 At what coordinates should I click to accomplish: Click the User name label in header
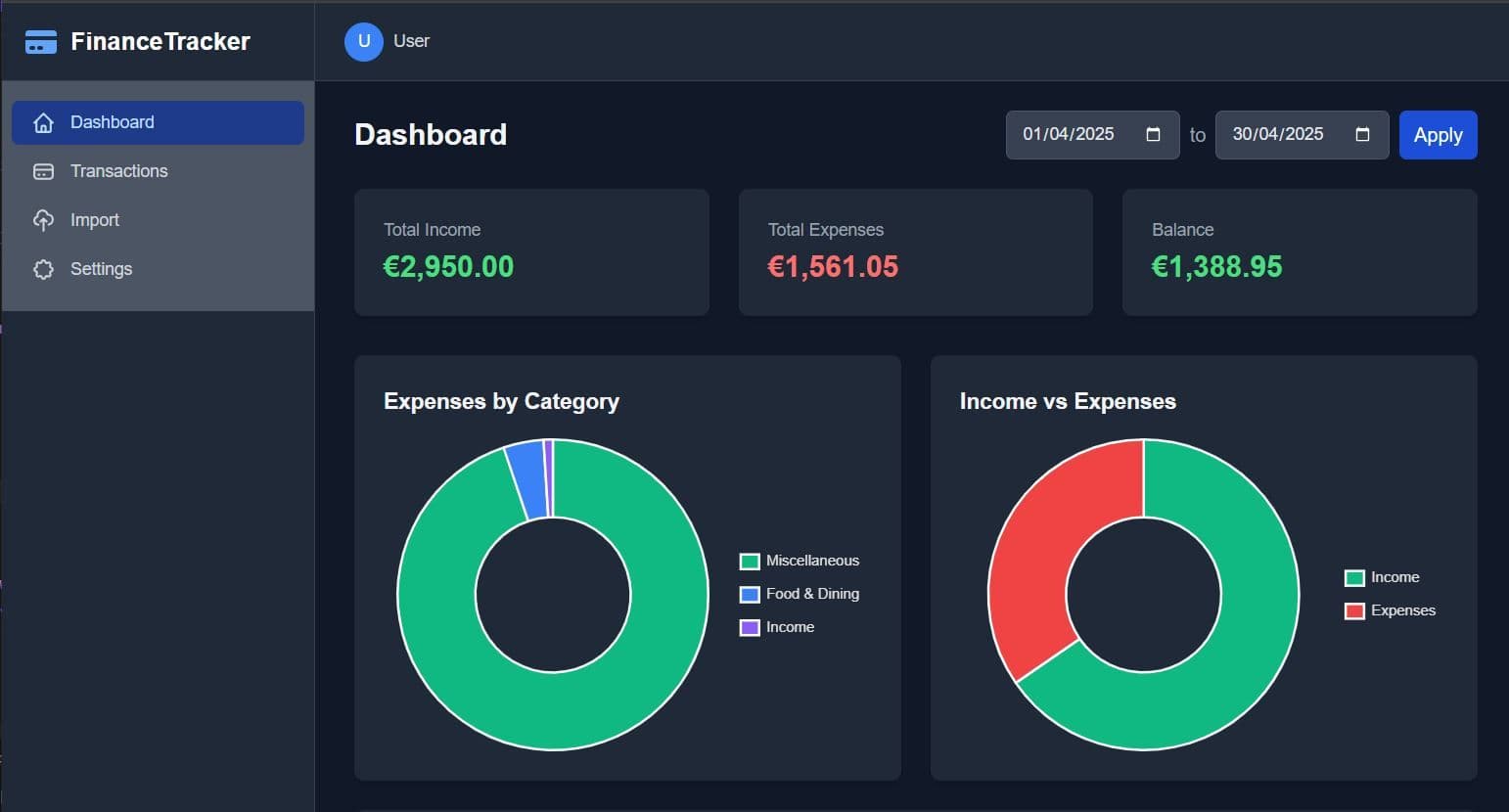point(411,41)
